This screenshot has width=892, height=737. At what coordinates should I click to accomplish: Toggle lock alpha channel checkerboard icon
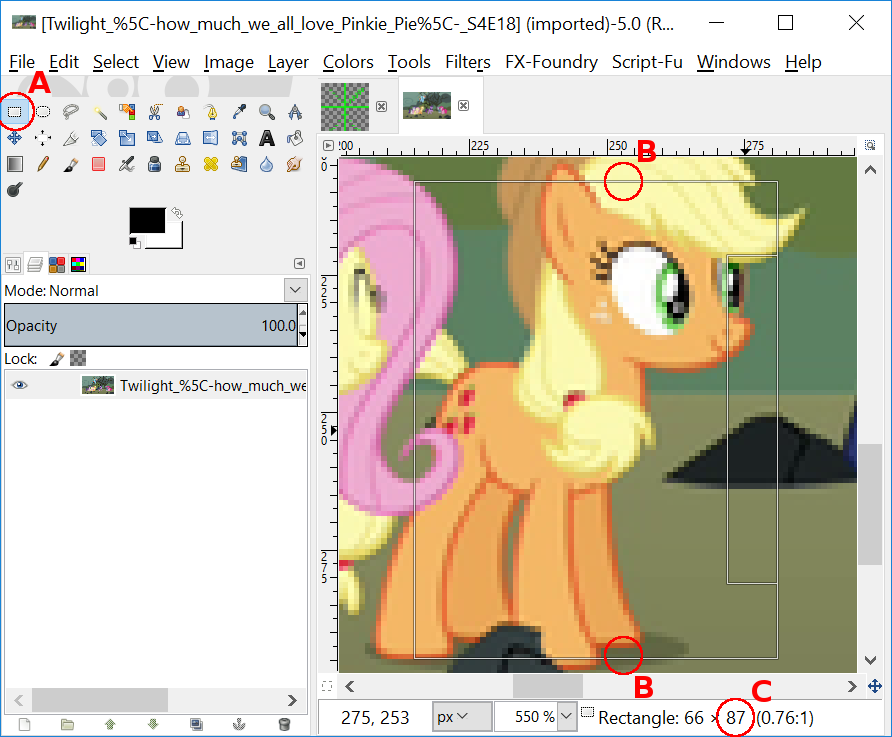78,358
